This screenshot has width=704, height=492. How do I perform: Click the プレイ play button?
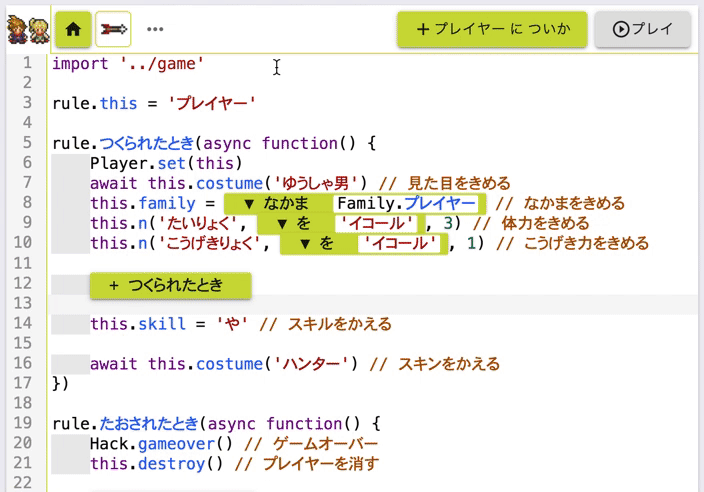pyautogui.click(x=642, y=30)
